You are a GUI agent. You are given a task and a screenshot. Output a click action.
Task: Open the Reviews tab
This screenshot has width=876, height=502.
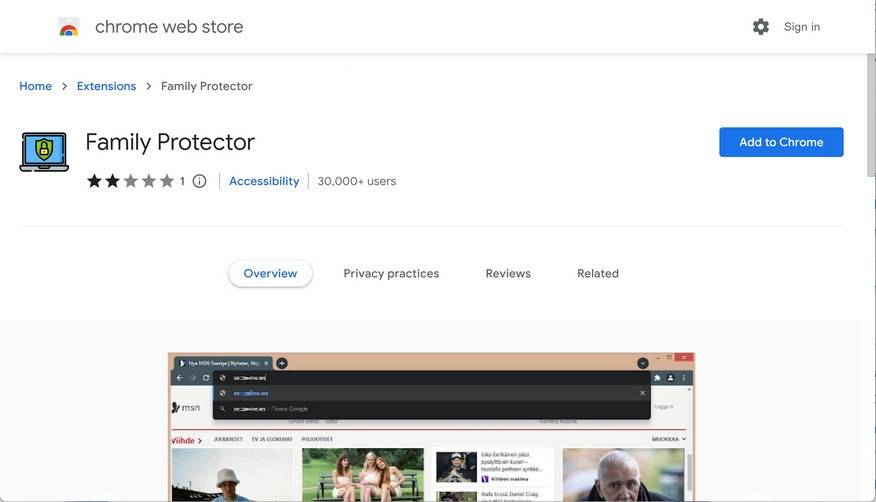(x=508, y=274)
